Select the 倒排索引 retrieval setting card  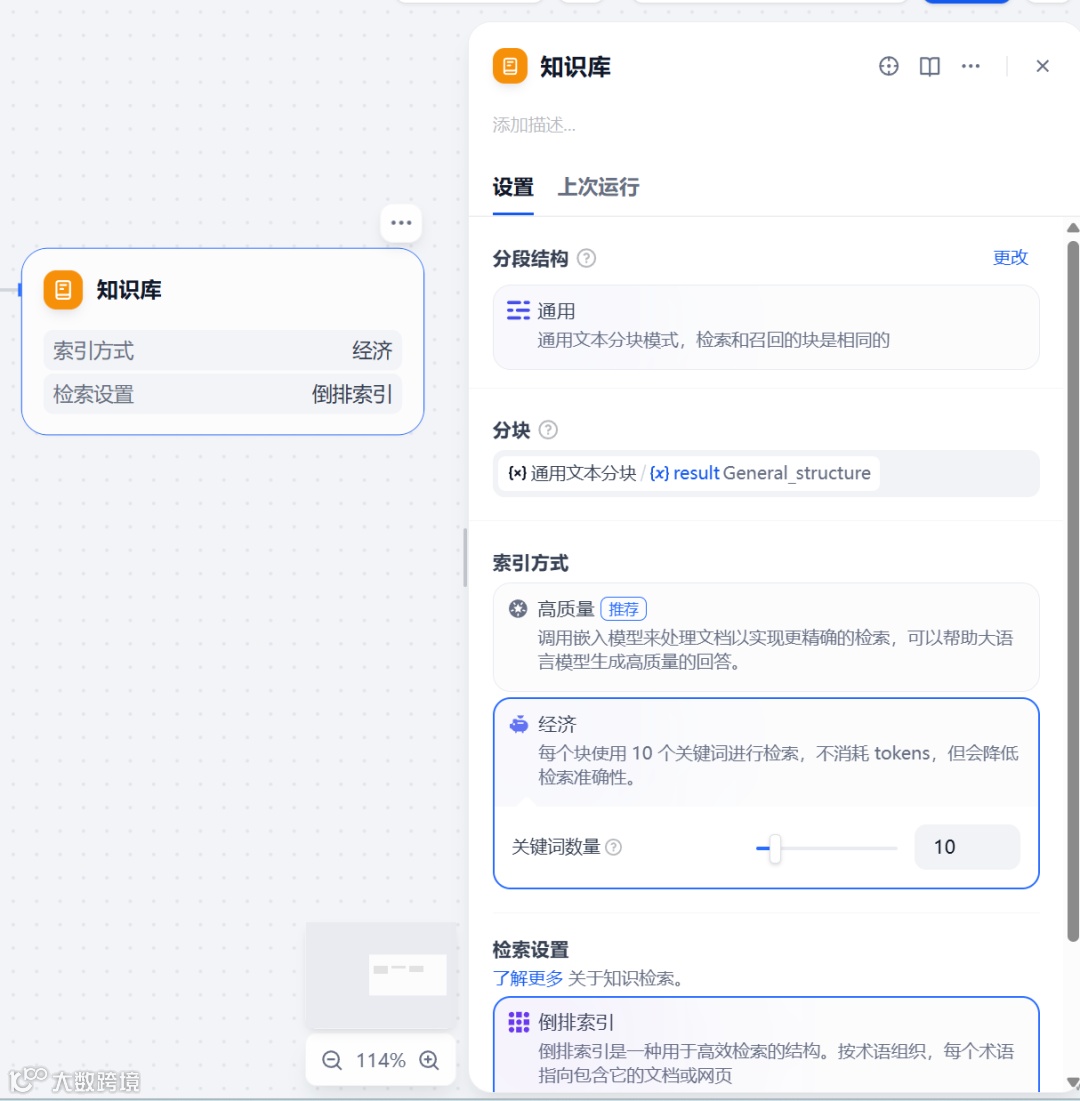point(765,1045)
